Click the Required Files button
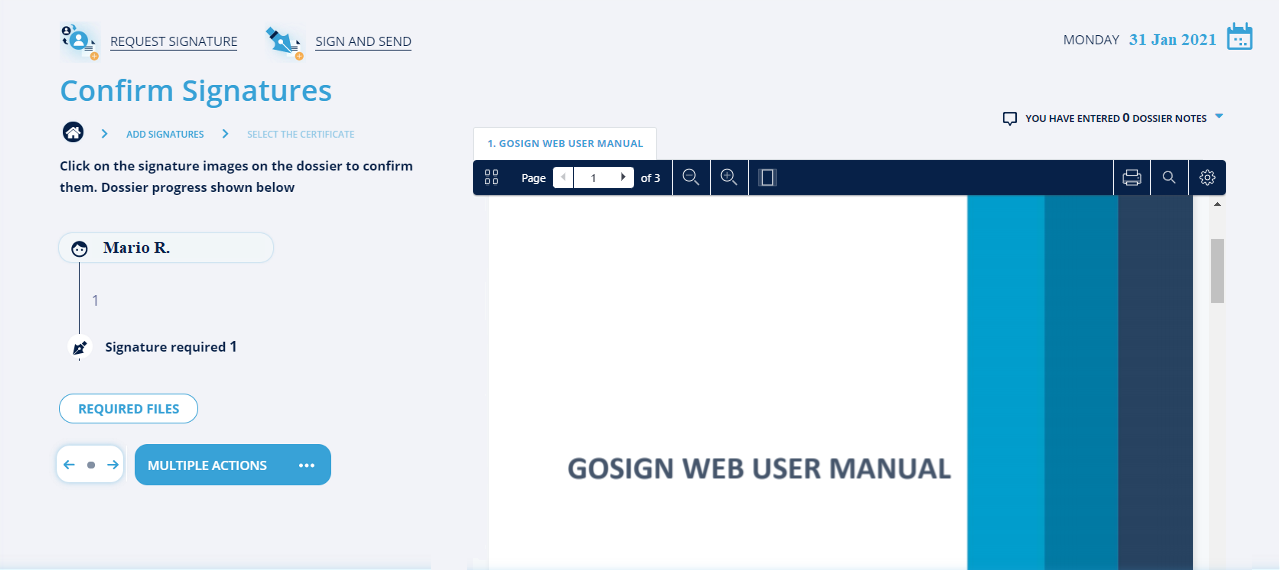This screenshot has height=570, width=1280. [128, 409]
